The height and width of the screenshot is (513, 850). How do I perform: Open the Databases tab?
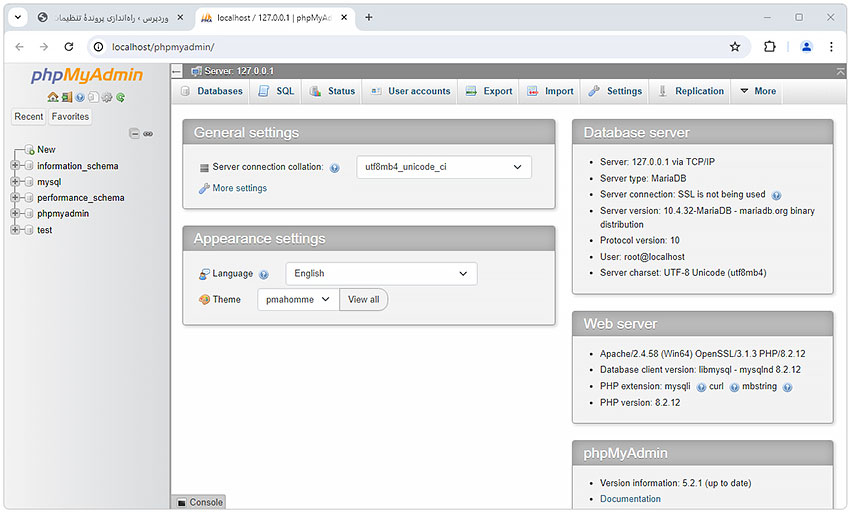(x=212, y=91)
